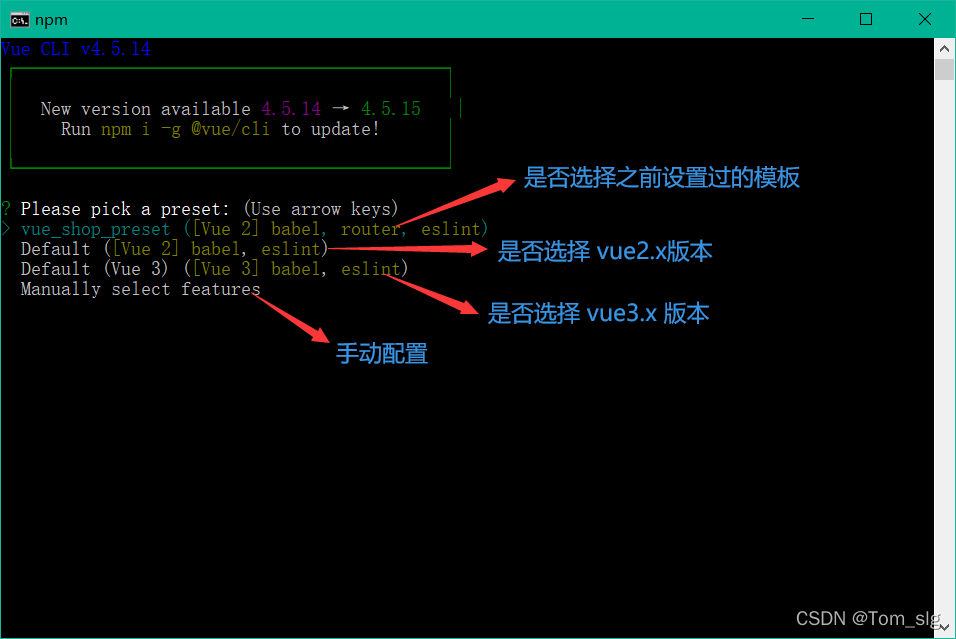Screen dimensions: 956x639
Task: Click the 是否选择 vue2.x版本 annotation
Action: click(605, 251)
